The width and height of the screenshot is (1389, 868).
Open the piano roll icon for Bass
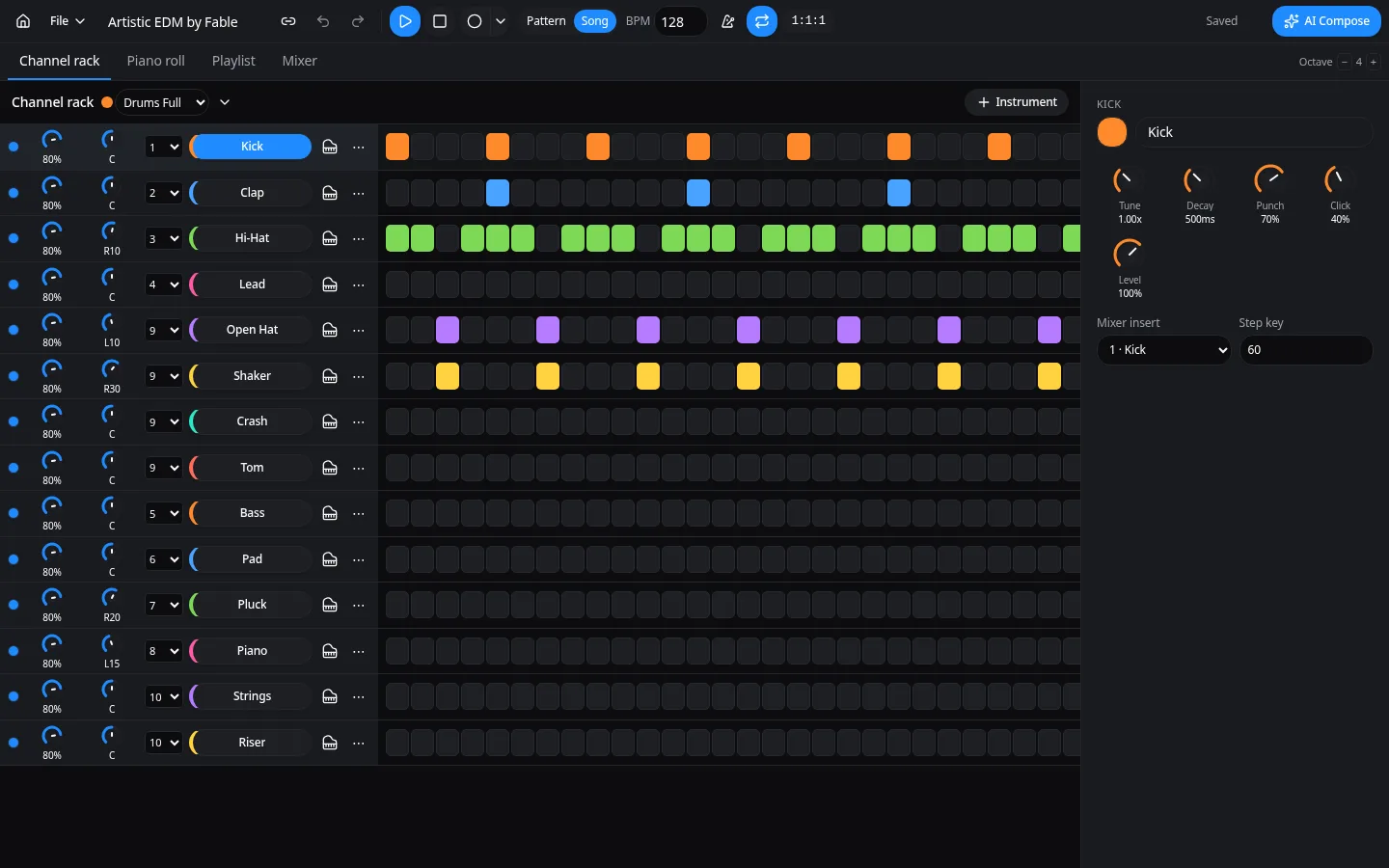330,513
